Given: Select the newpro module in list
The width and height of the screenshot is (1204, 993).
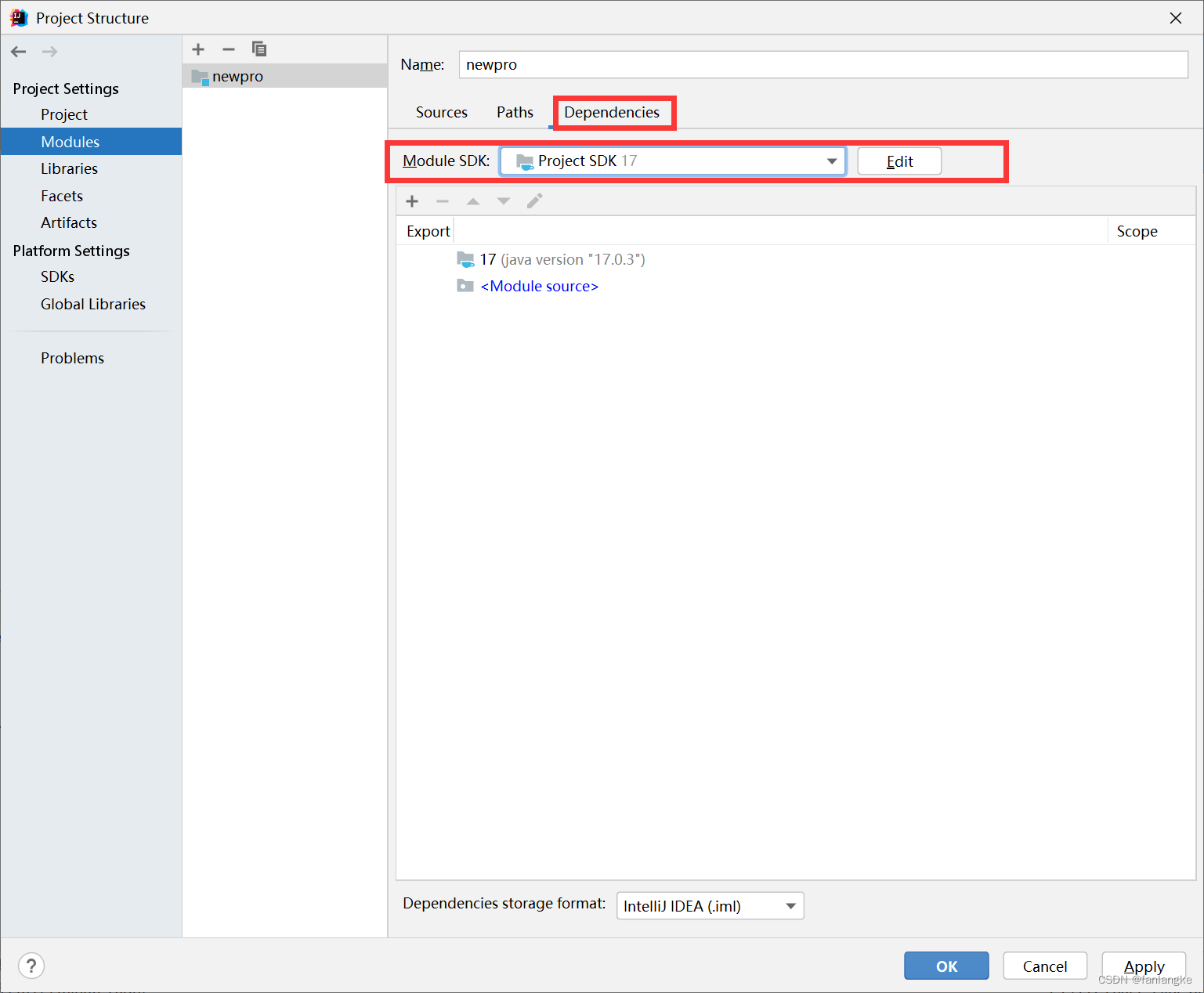Looking at the screenshot, I should [285, 77].
